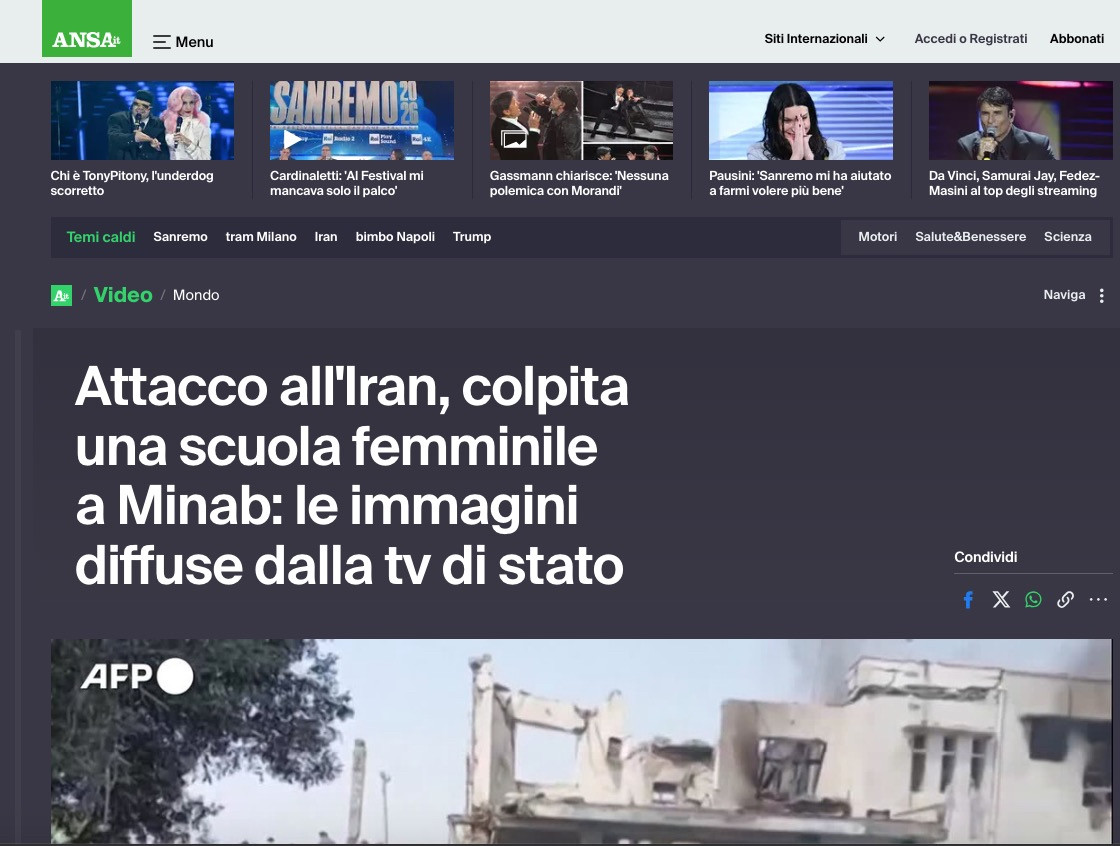
Task: Open Cardinaletti 'Al Festival mi mancava' headline
Action: coord(346,183)
